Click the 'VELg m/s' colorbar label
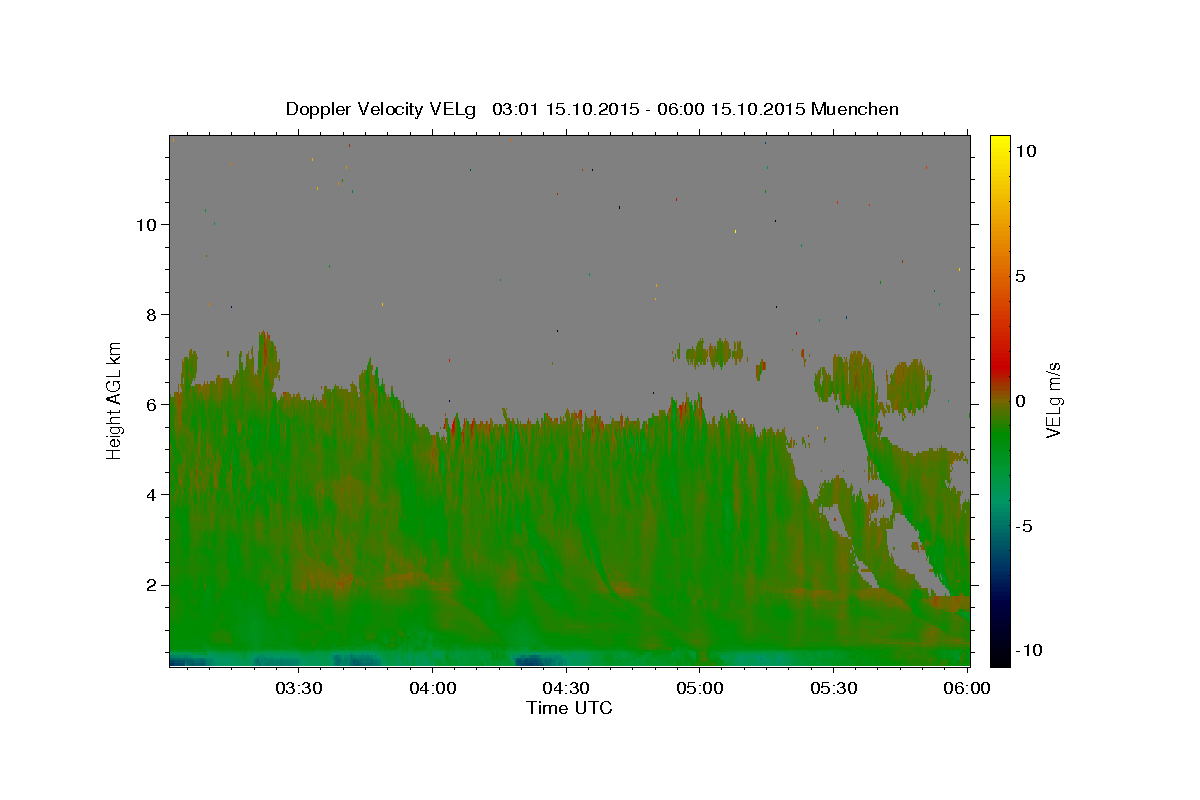 coord(1053,400)
